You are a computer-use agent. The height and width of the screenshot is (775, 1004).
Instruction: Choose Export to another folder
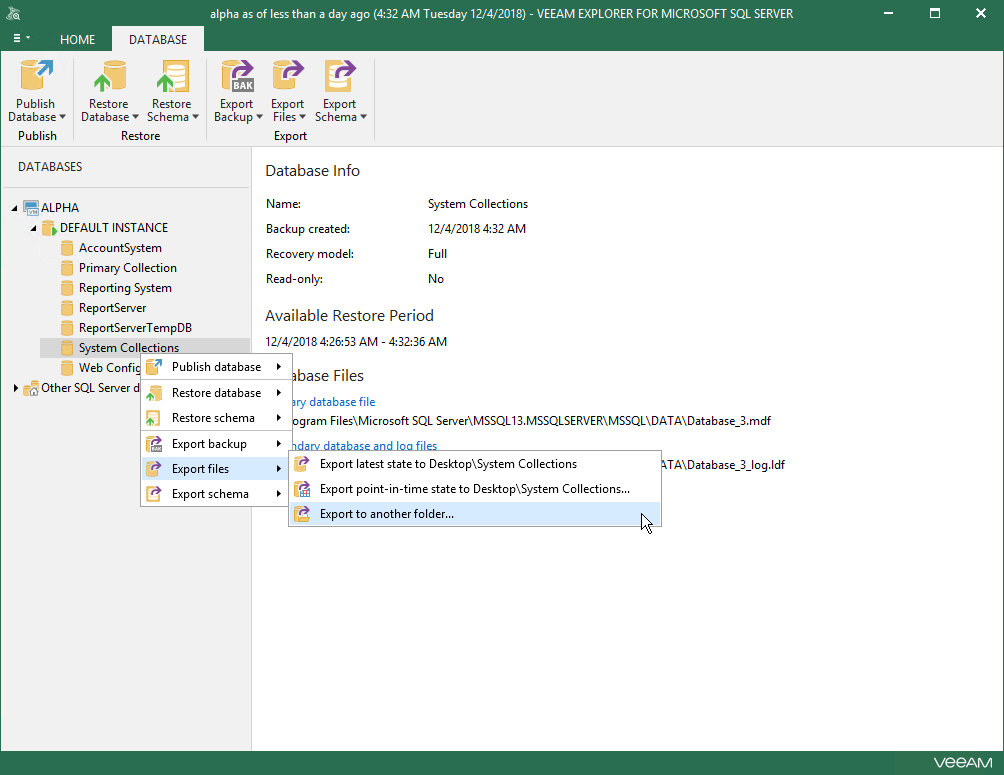tap(475, 514)
